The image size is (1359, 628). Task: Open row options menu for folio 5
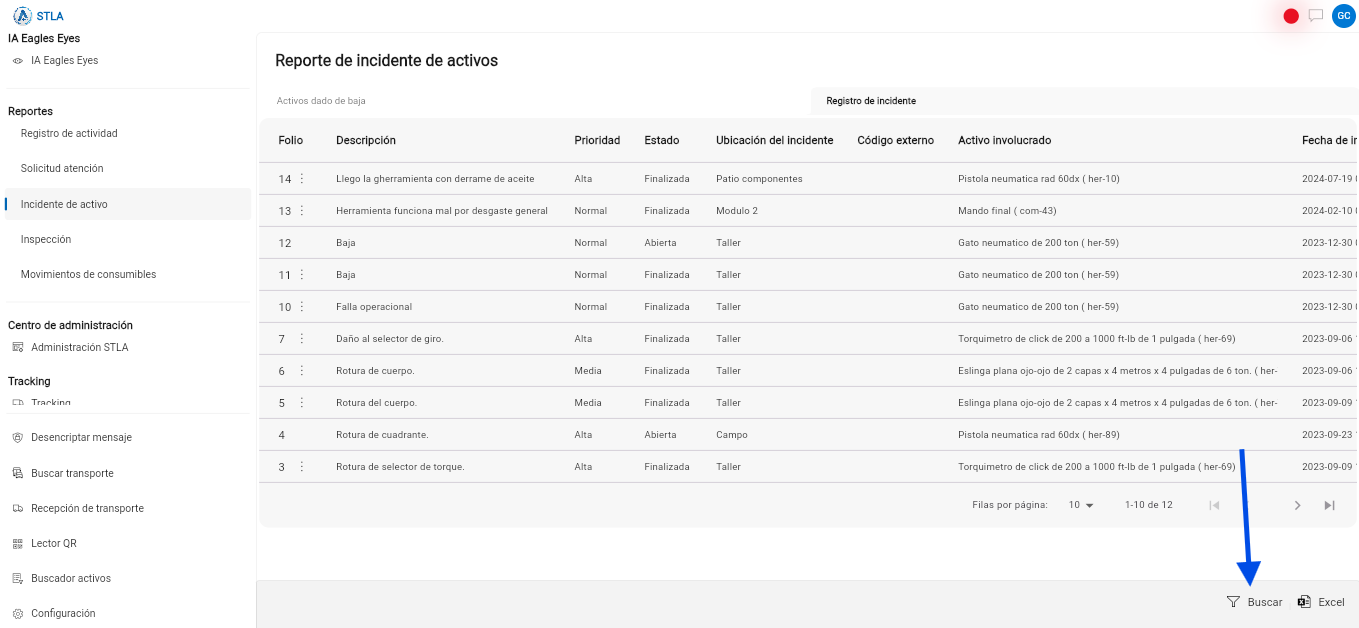tap(302, 403)
